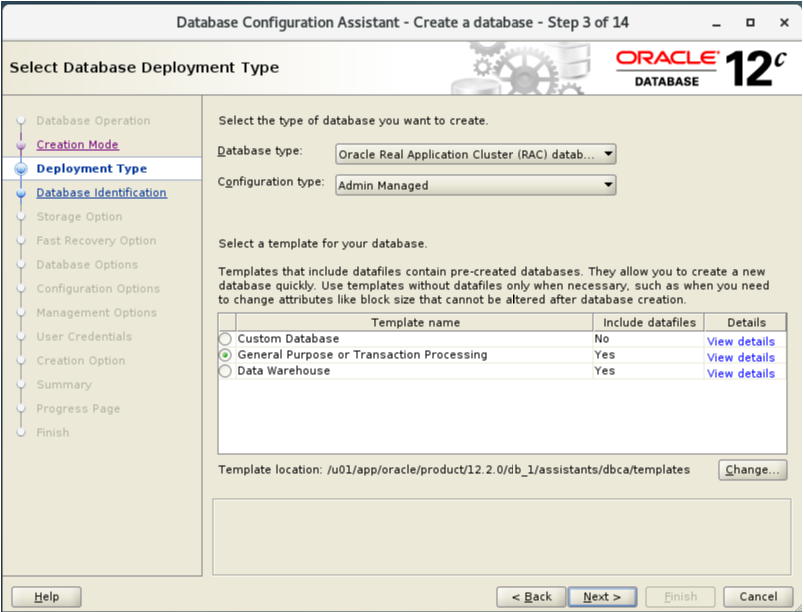804x612 pixels.
Task: Open the Database type dropdown
Action: [475, 154]
